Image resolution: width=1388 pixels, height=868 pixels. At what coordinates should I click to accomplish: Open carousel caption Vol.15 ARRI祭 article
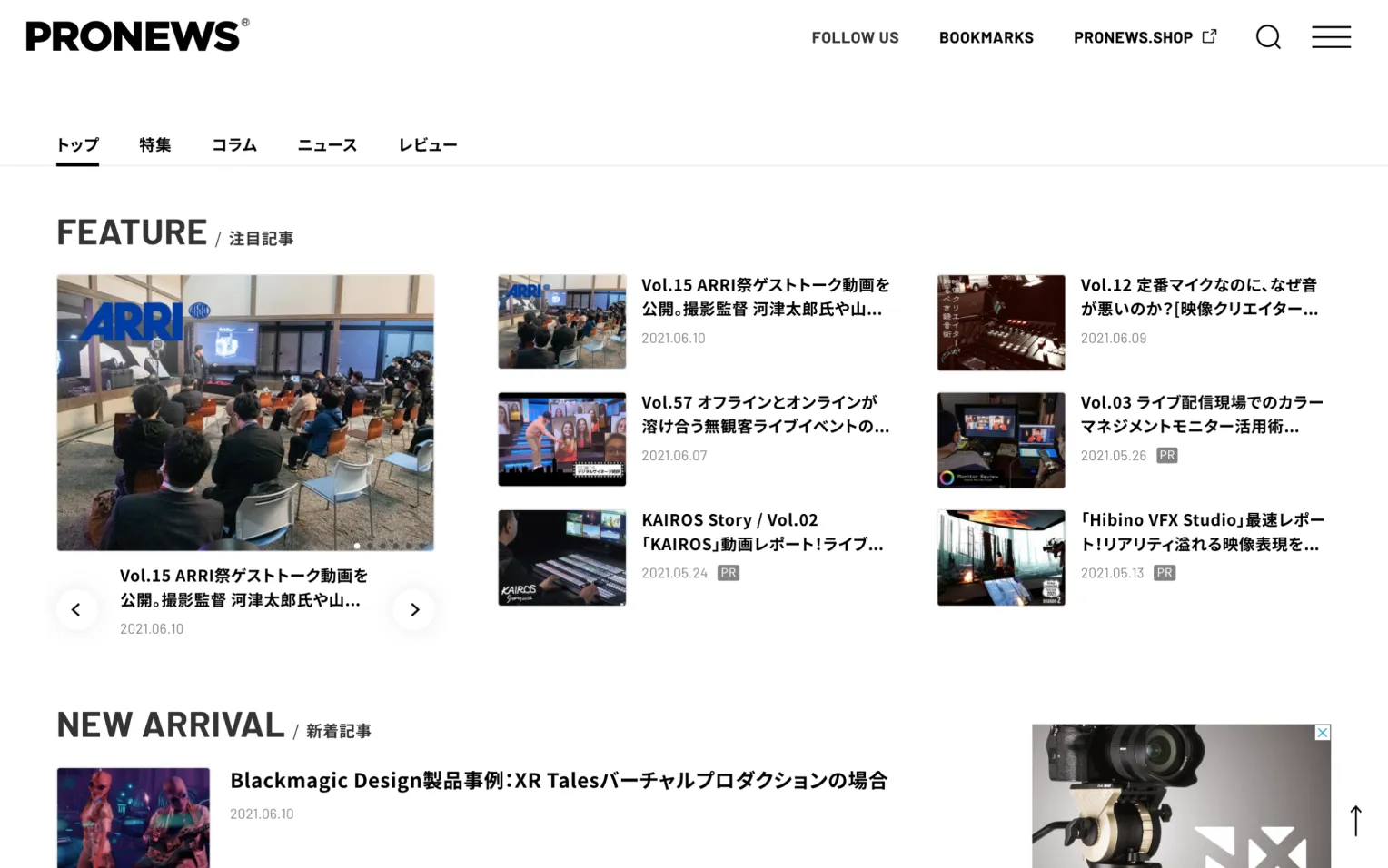pyautogui.click(x=243, y=587)
